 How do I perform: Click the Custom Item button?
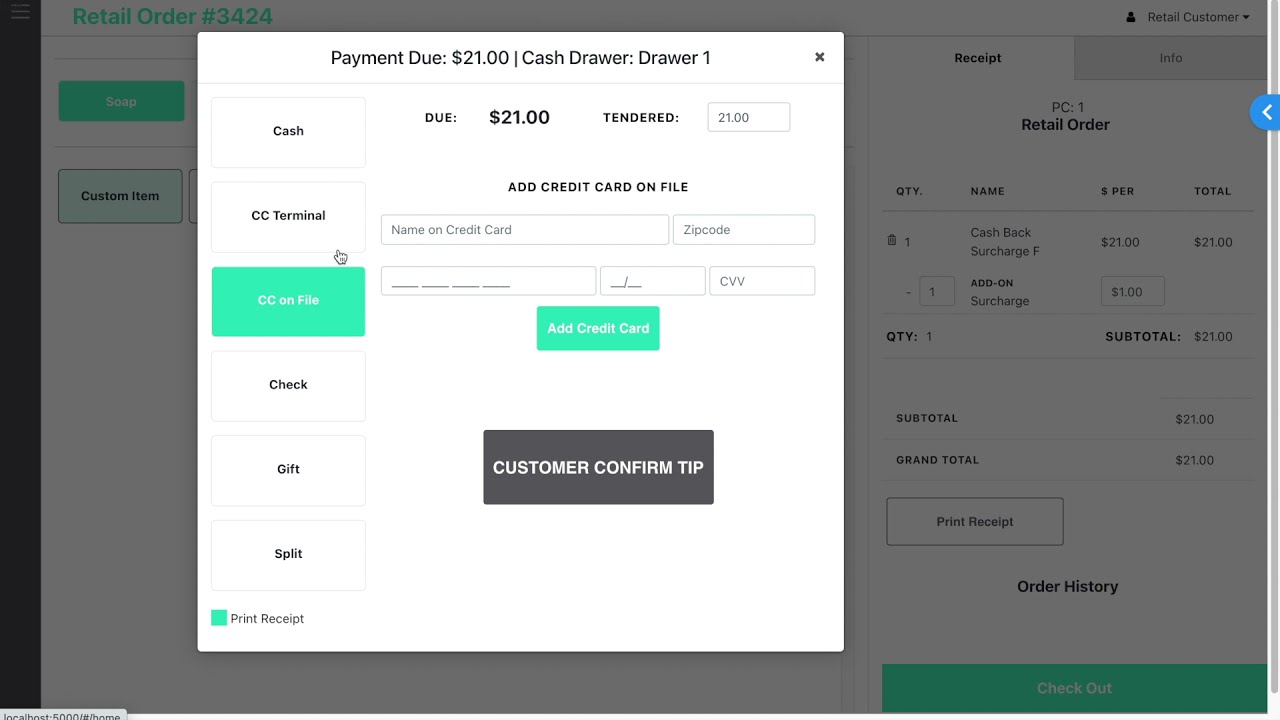pos(120,196)
